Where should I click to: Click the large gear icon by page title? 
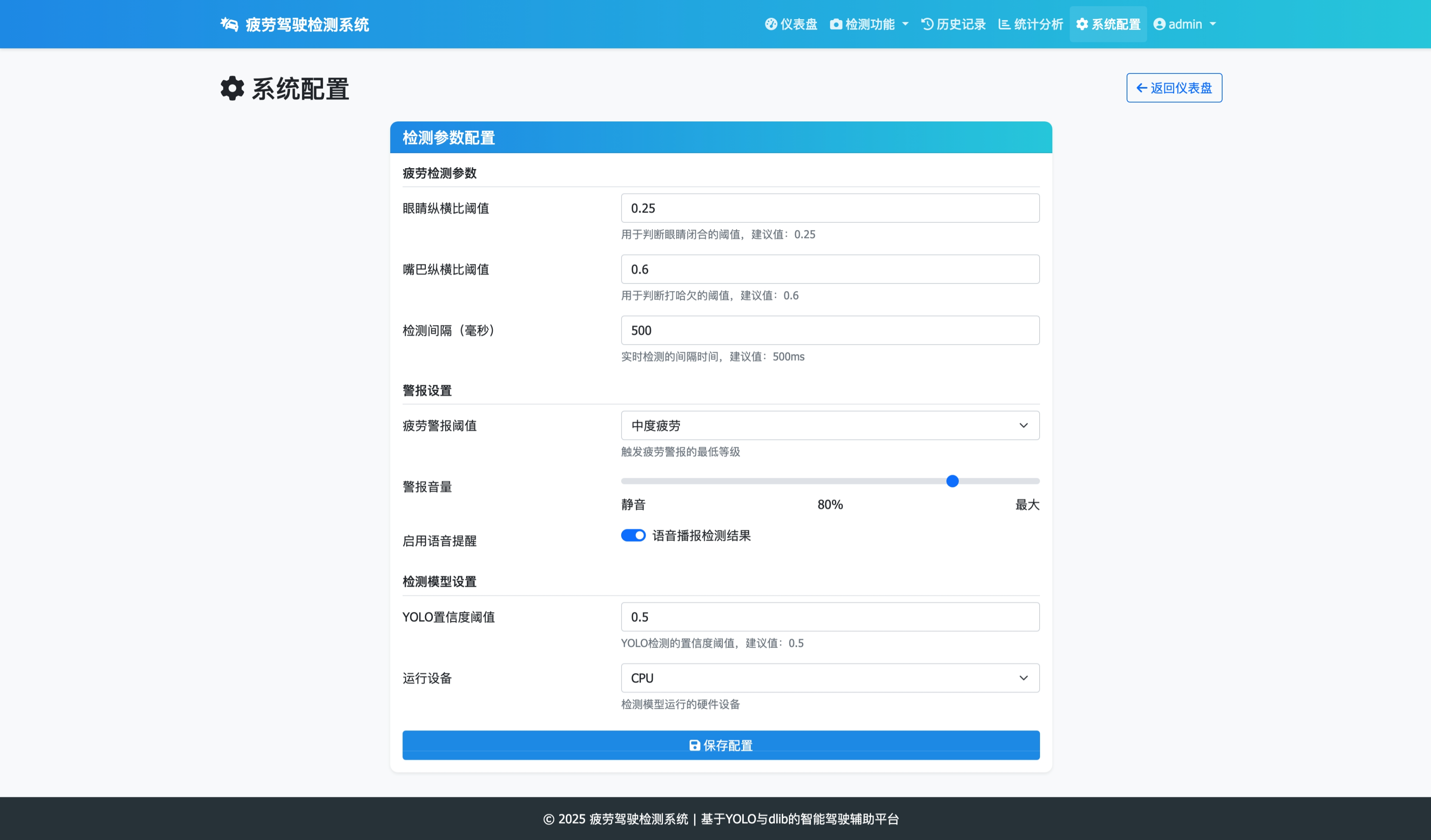pos(232,89)
